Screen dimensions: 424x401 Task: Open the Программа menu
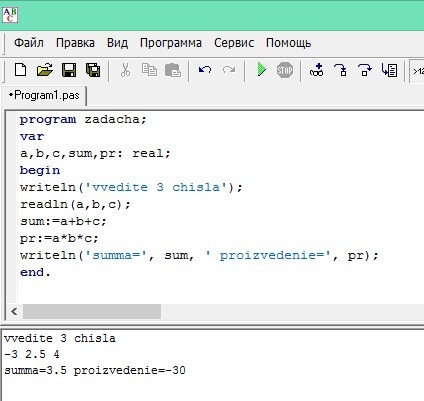[x=171, y=43]
